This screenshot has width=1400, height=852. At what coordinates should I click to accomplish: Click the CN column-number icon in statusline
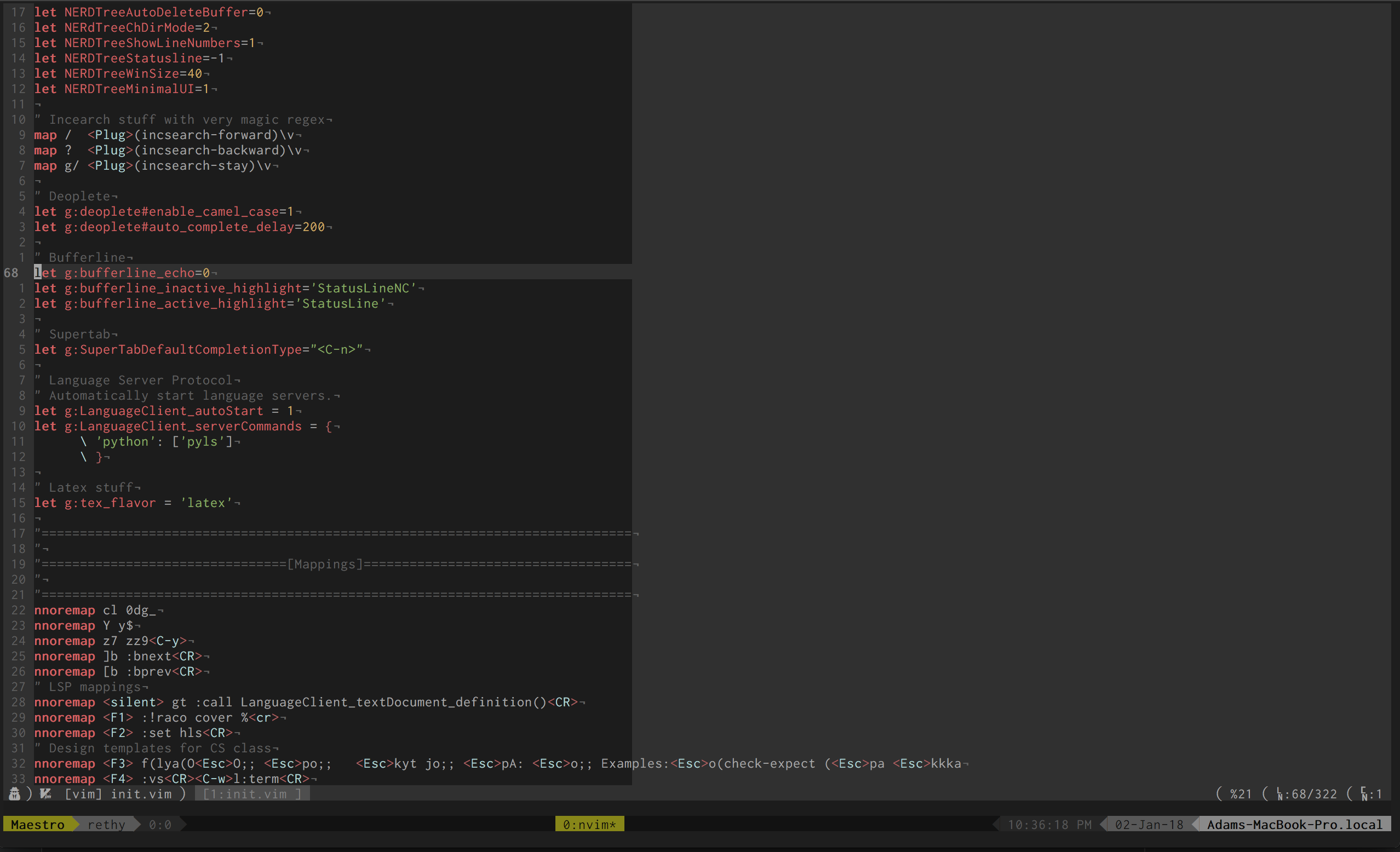(x=1365, y=794)
